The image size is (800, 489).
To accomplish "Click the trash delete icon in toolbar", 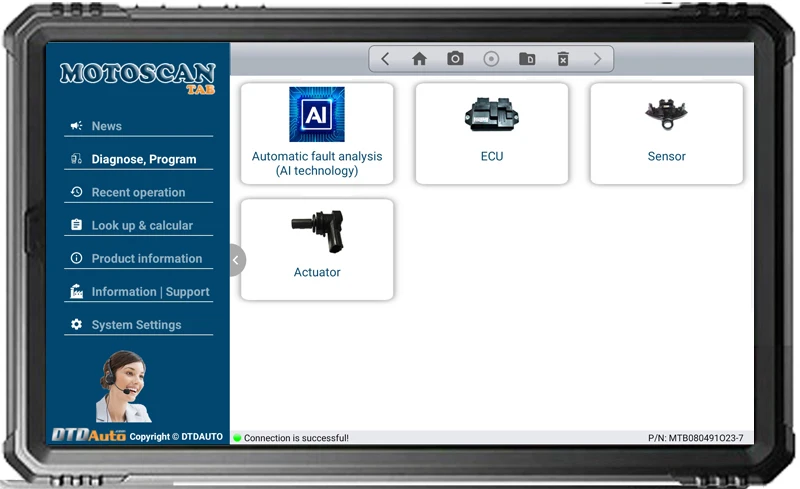I will click(x=563, y=59).
